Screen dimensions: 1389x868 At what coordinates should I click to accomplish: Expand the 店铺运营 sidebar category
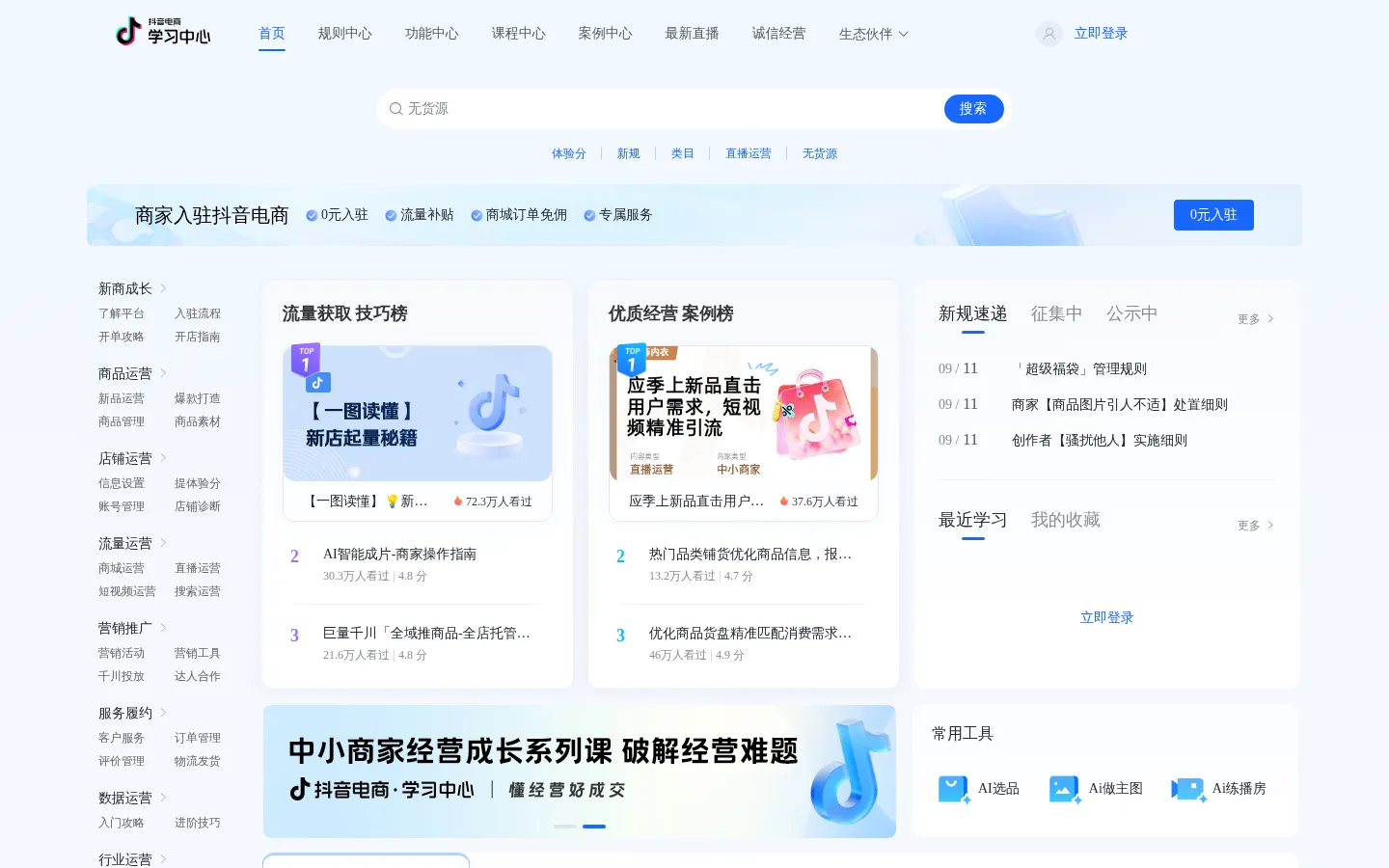click(133, 458)
